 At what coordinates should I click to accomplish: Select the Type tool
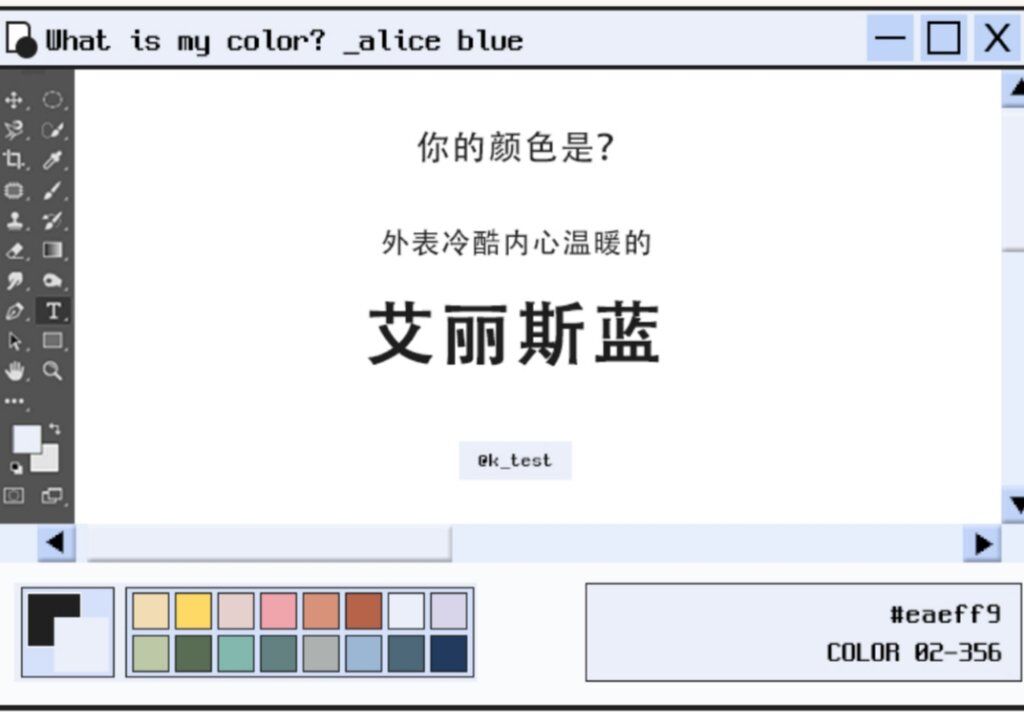[53, 311]
